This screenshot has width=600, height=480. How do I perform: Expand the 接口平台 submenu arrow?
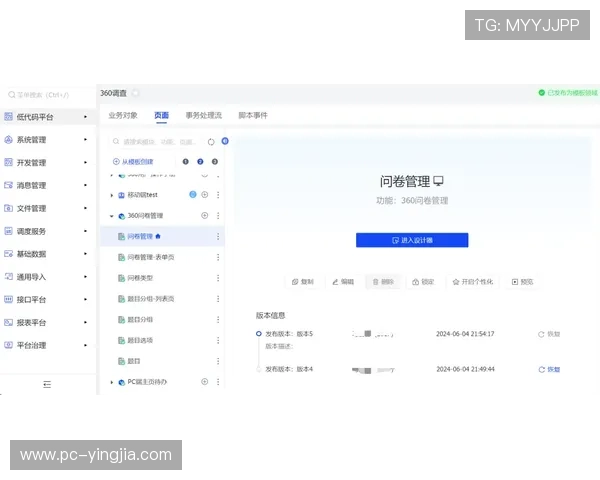point(85,299)
